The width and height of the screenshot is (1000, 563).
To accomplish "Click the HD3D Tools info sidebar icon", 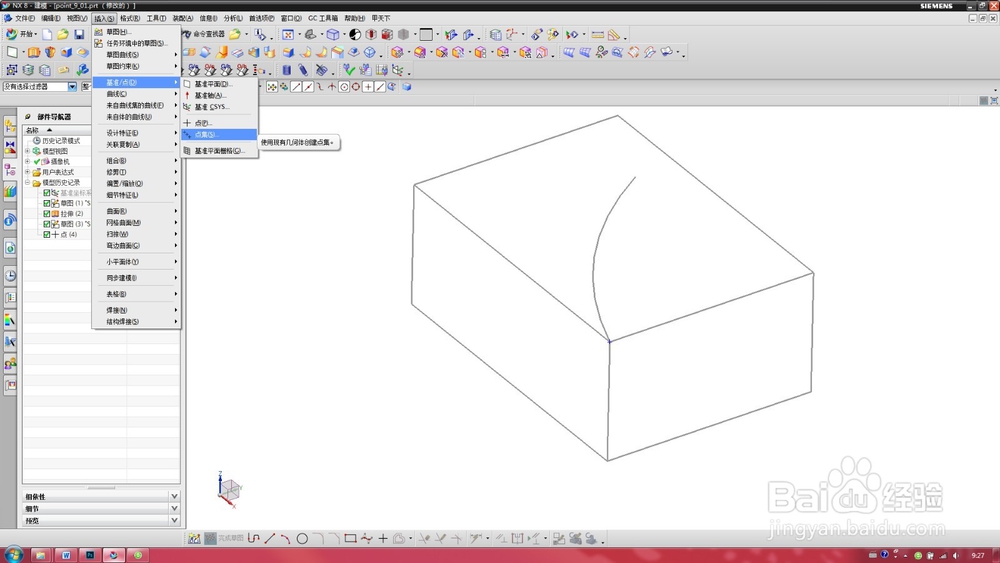I will (x=10, y=220).
